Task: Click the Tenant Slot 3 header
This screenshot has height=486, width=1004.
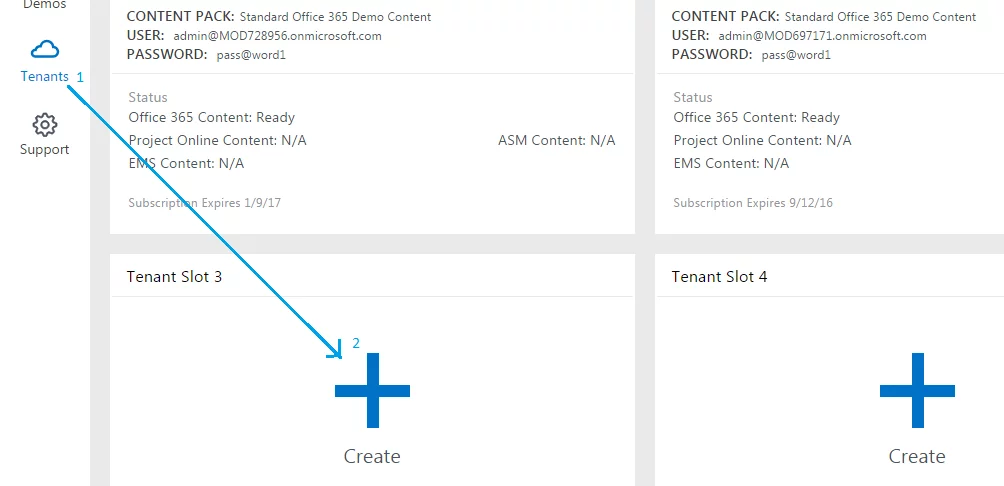Action: point(174,277)
